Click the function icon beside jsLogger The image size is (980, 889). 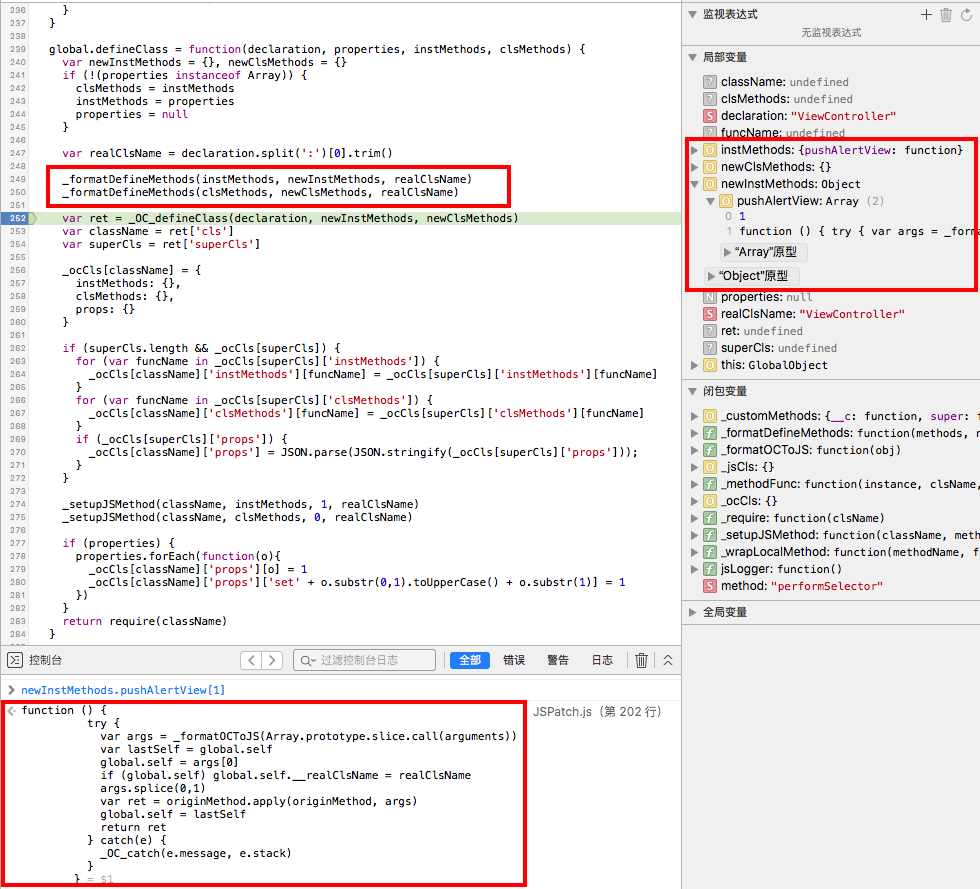pos(709,569)
